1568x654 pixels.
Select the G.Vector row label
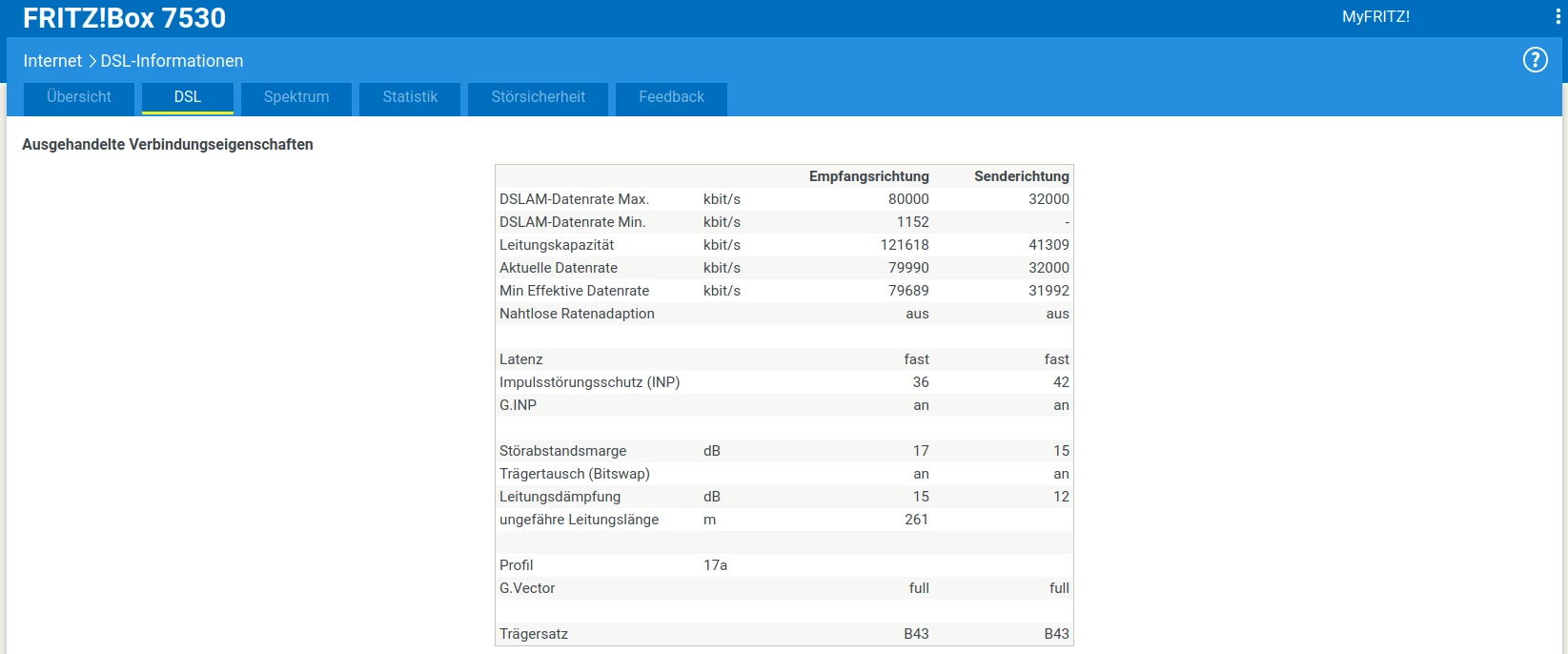[x=527, y=588]
